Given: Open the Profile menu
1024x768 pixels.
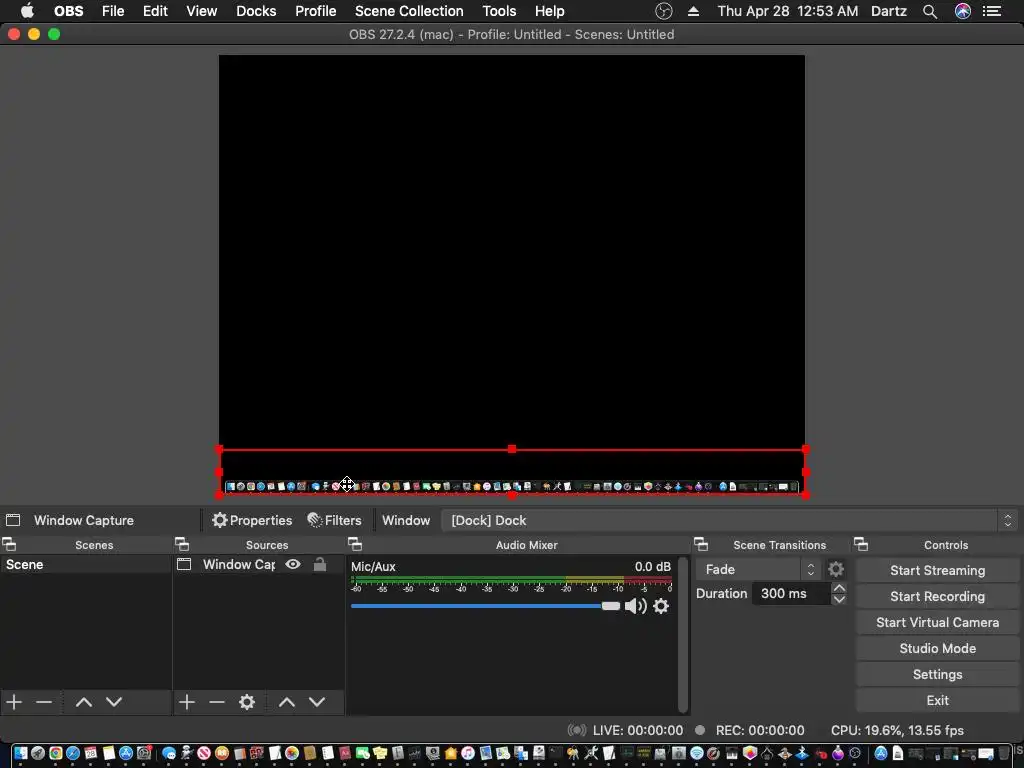Looking at the screenshot, I should tap(315, 11).
